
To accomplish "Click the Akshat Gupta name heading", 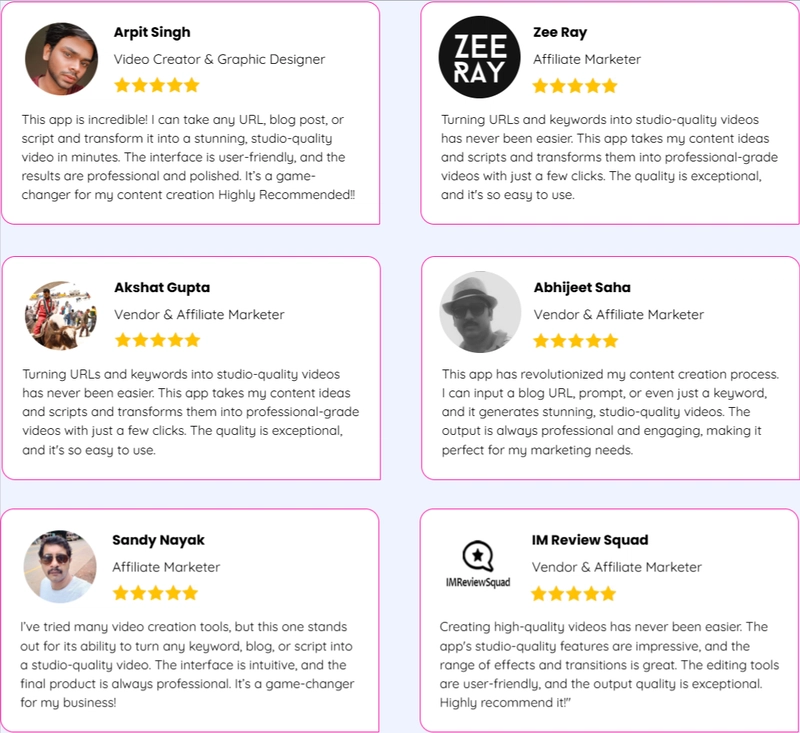I will 162,287.
